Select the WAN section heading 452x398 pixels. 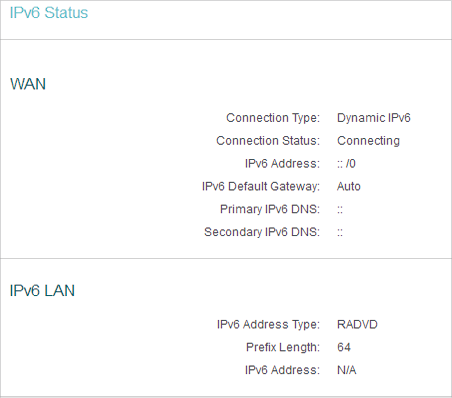point(28,84)
